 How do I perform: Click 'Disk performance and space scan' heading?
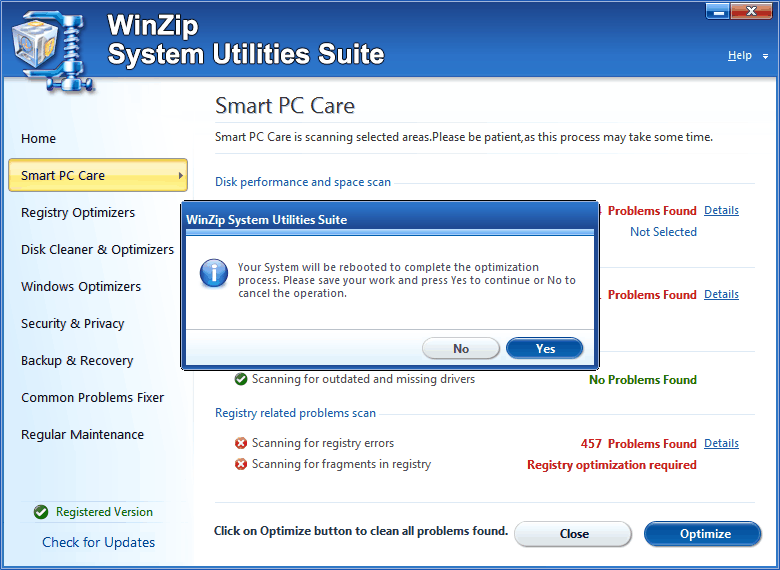[x=303, y=182]
